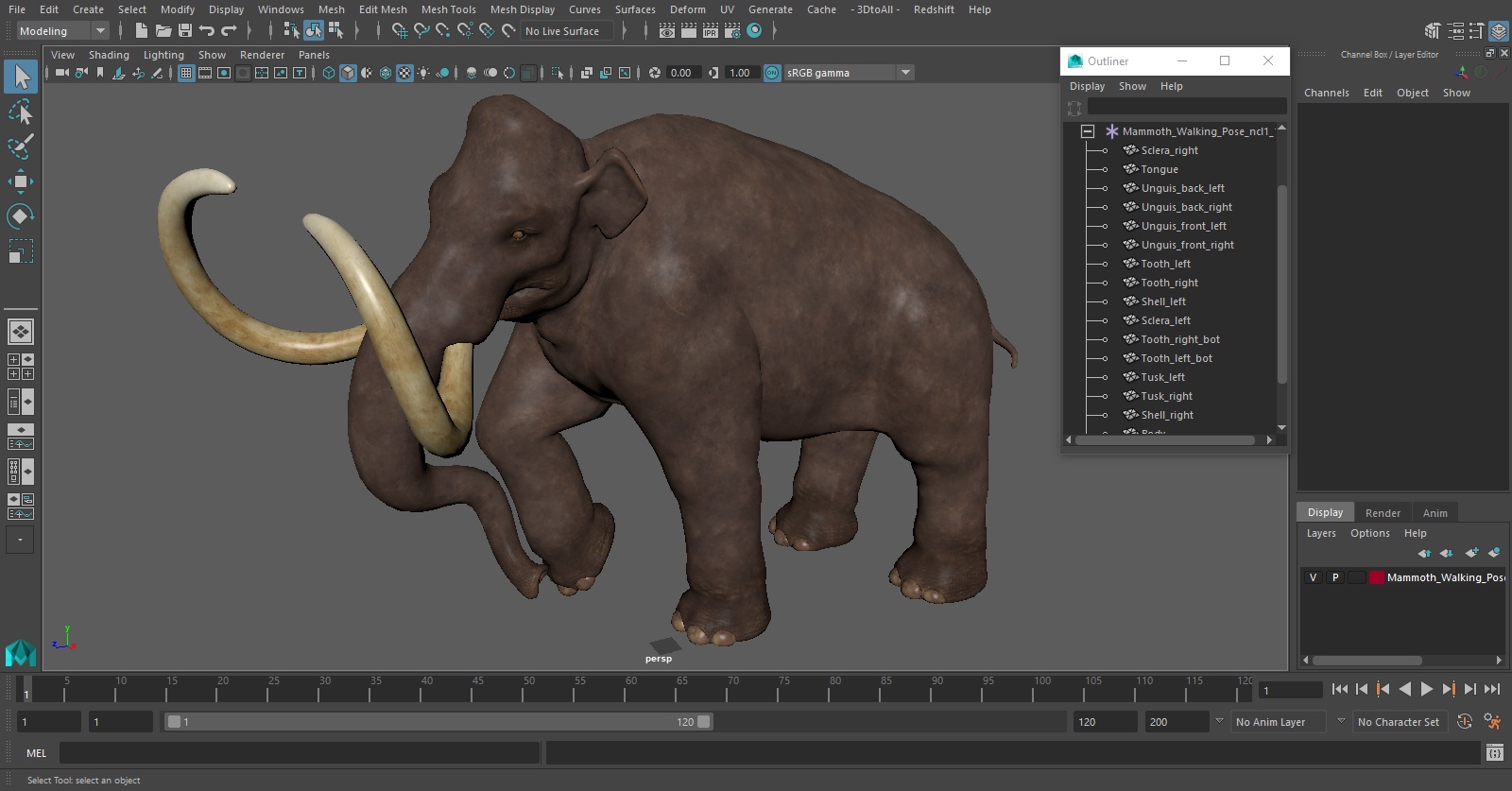
Task: Create new empty layer icon
Action: (1471, 553)
